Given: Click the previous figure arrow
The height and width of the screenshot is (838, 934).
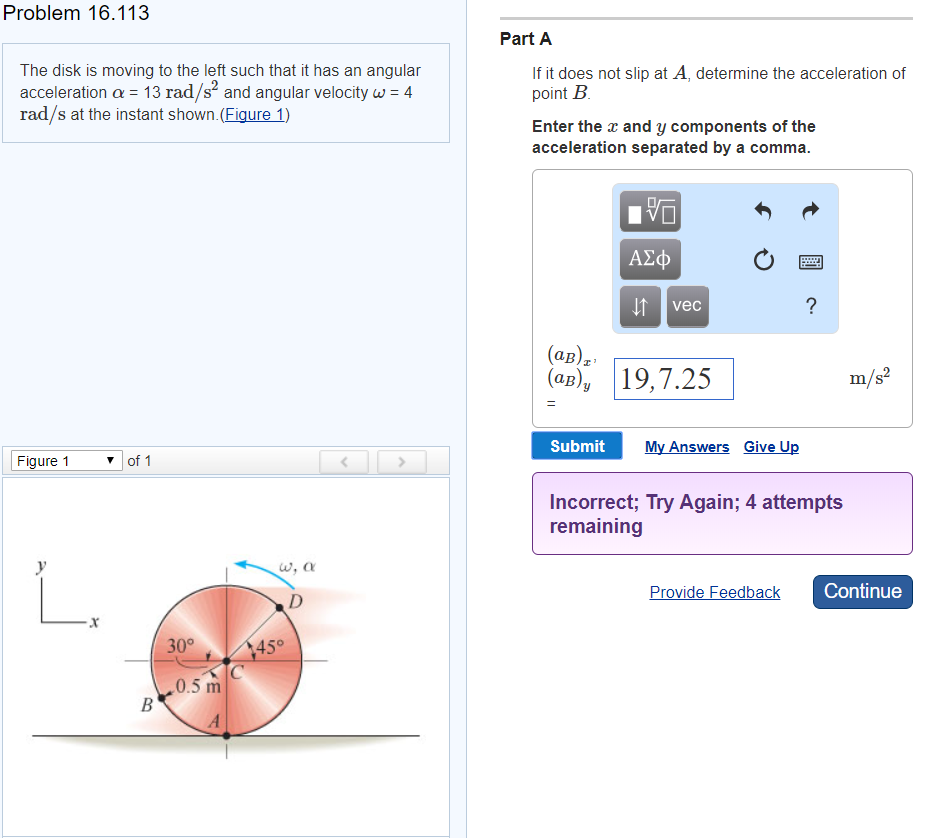Looking at the screenshot, I should [x=344, y=461].
